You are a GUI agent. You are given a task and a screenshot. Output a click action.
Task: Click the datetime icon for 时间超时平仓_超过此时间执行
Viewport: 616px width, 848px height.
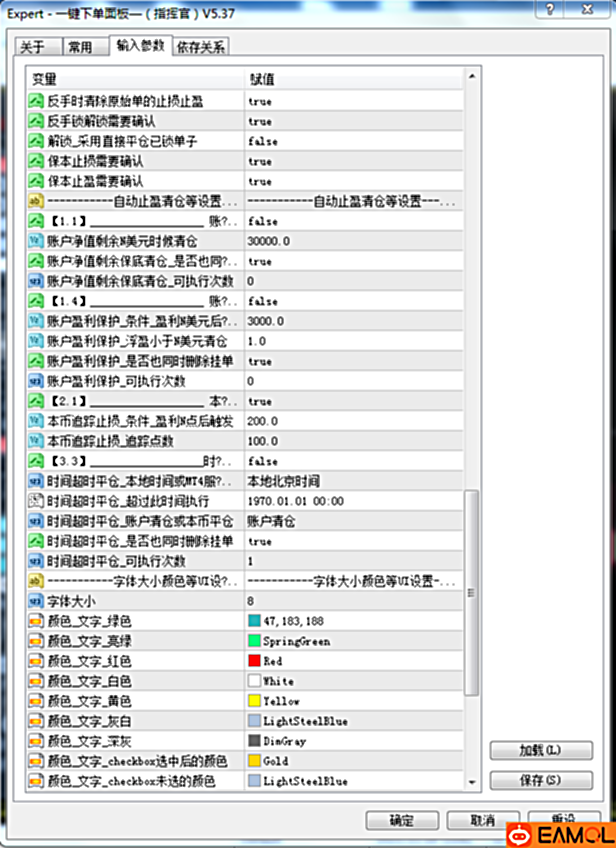point(37,501)
